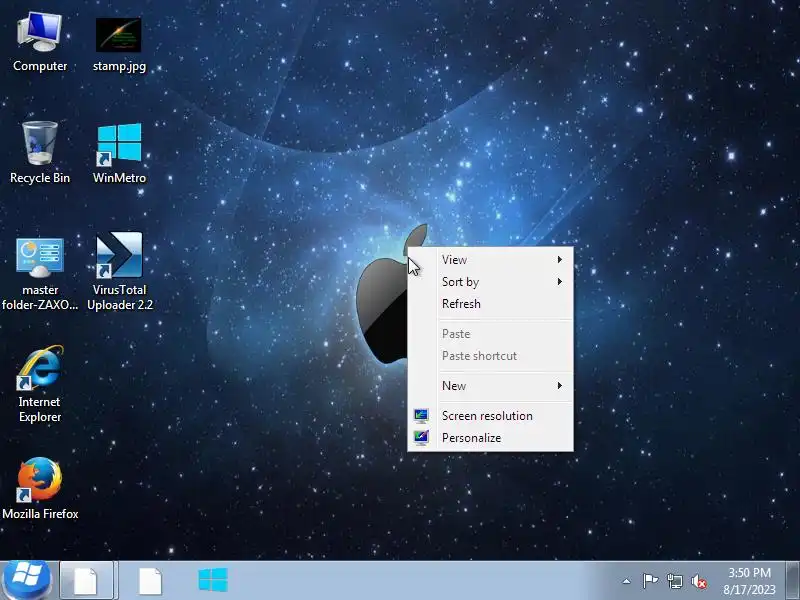Choose Screen resolution in context menu
The height and width of the screenshot is (600, 800).
point(491,416)
